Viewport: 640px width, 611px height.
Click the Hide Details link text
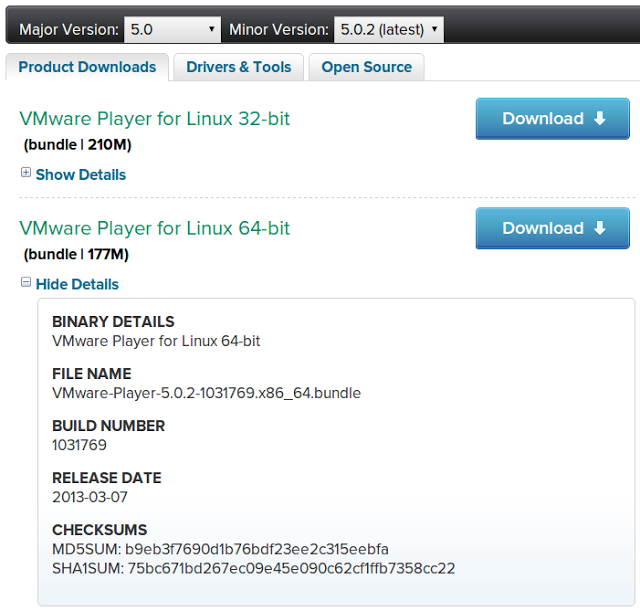[77, 284]
